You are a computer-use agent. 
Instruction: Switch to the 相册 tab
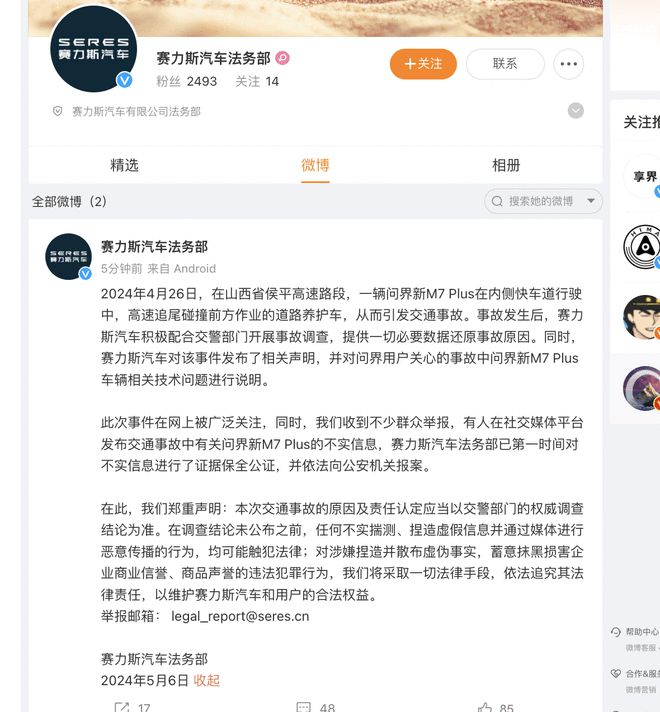[506, 165]
